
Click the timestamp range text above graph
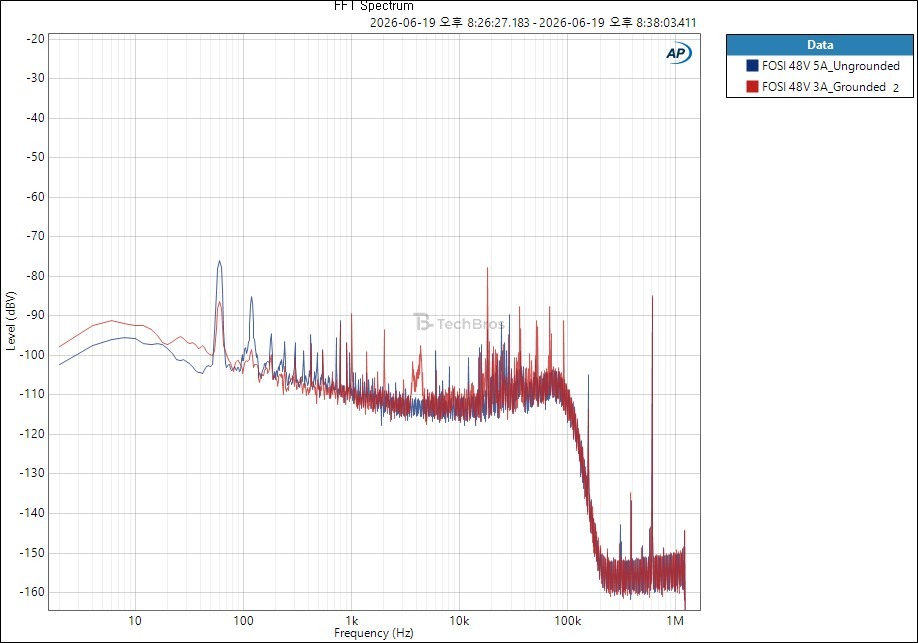point(533,23)
